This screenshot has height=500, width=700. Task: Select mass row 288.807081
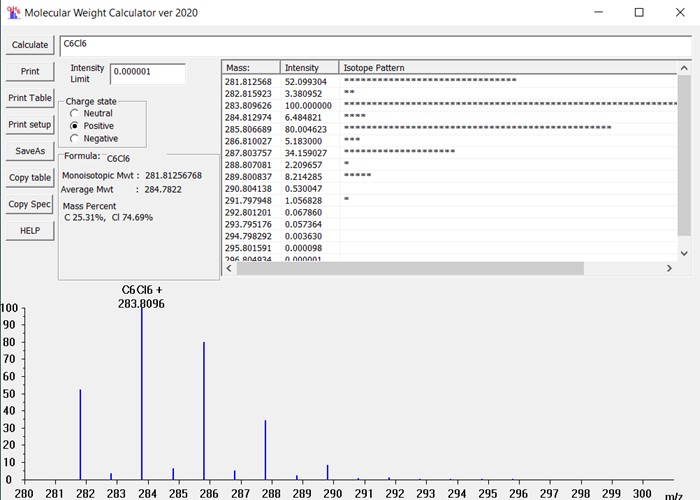450,165
